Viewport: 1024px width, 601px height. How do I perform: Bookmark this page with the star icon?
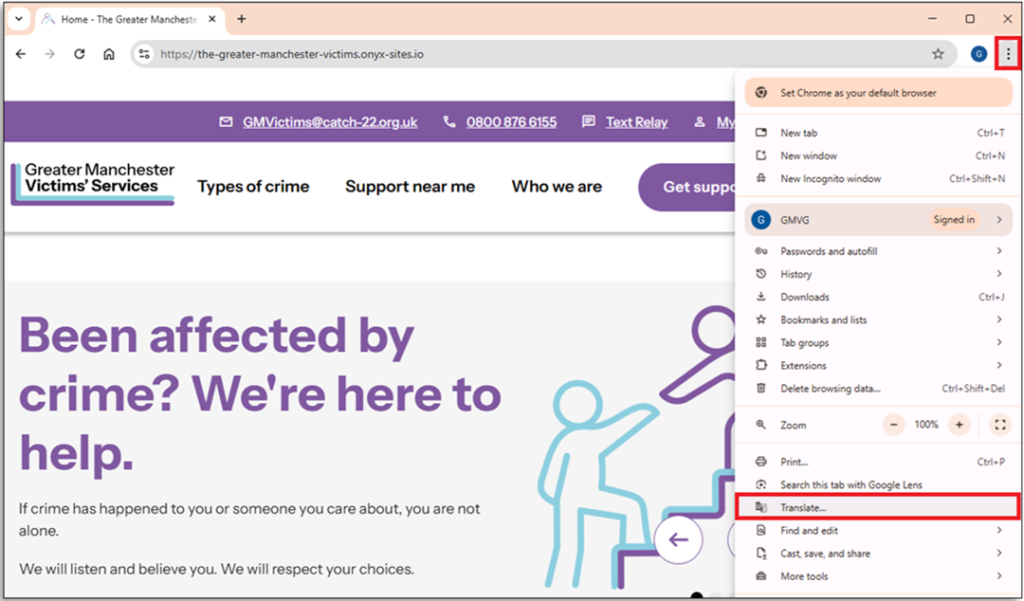click(x=937, y=54)
